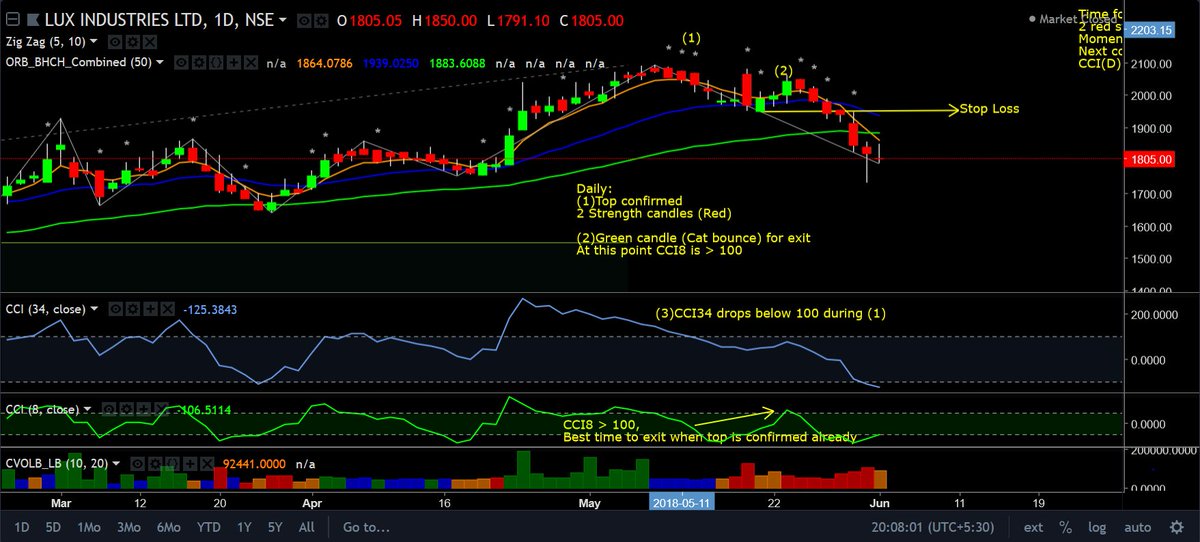Viewport: 1200px width, 542px height.
Task: Set chart range to 5Y
Action: 276,527
